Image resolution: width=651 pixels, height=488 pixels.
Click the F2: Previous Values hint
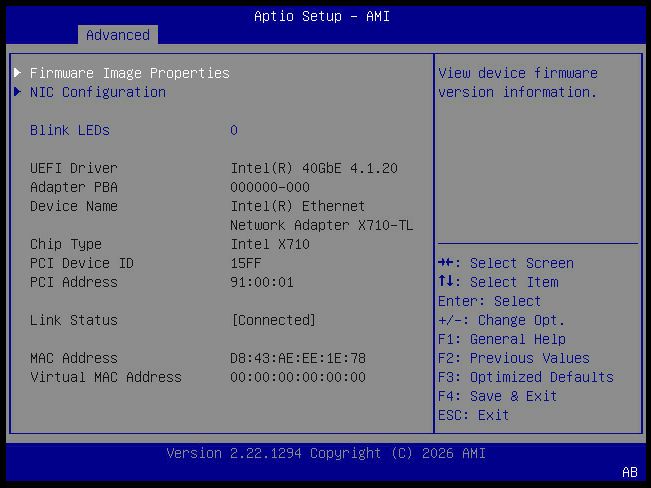click(514, 358)
